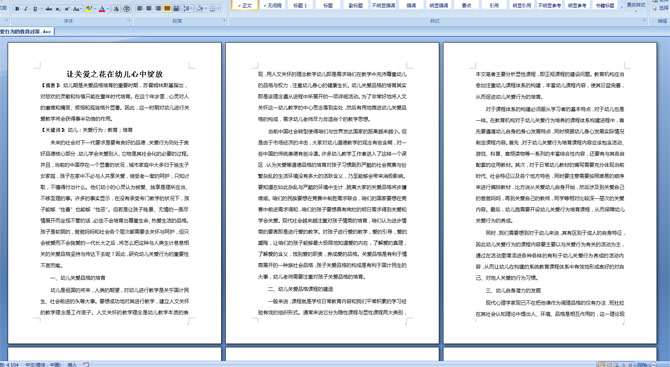The height and width of the screenshot is (367, 670).
Task: Apply superscript formatting
Action: click(x=67, y=9)
